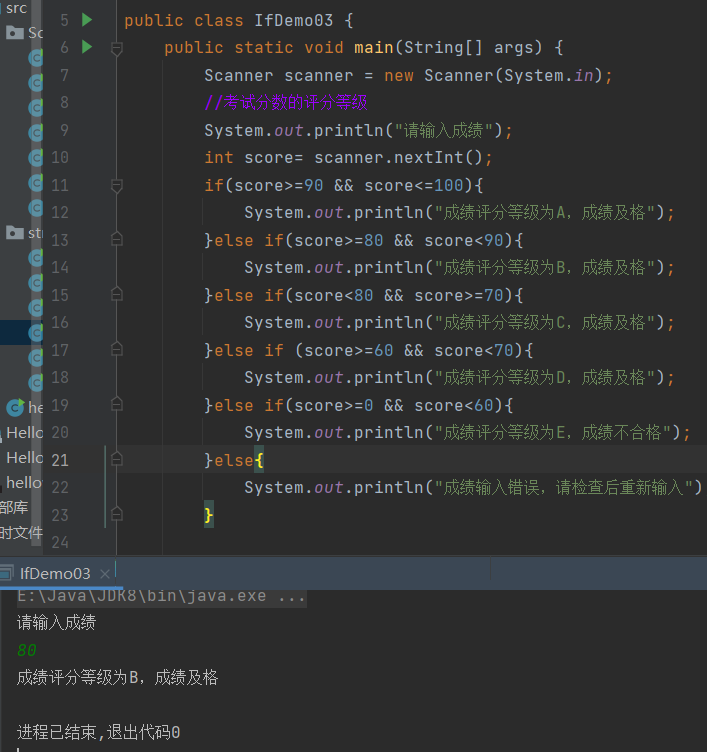Click string 成绩评分等级为B in line 14
Image resolution: width=707 pixels, height=752 pixels.
pos(505,268)
